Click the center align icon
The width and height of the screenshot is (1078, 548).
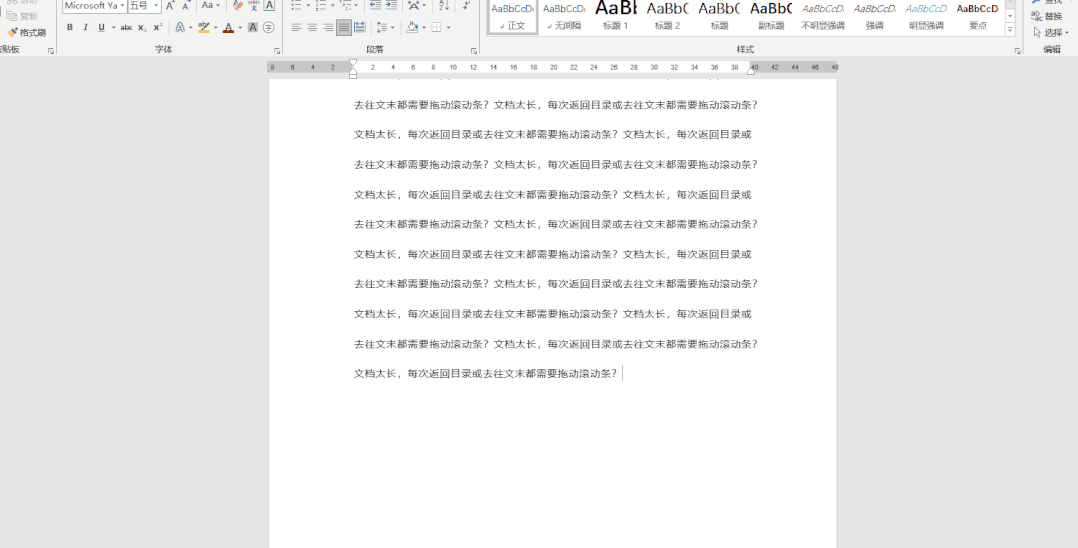[x=312, y=28]
